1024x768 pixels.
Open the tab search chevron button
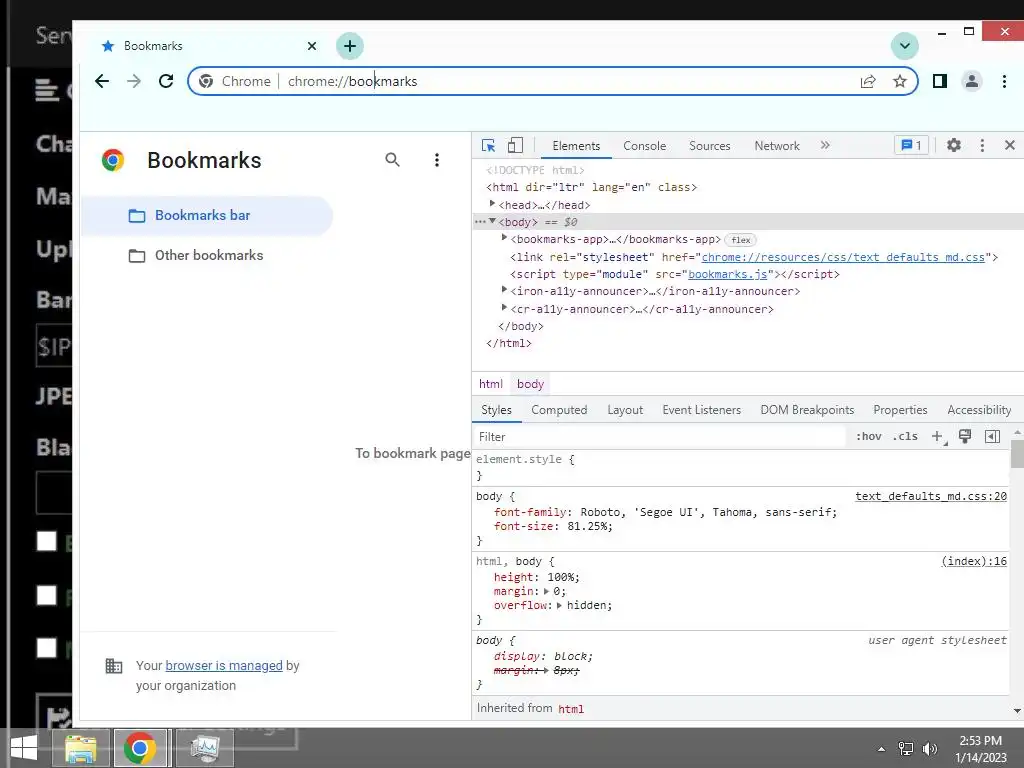(x=904, y=46)
